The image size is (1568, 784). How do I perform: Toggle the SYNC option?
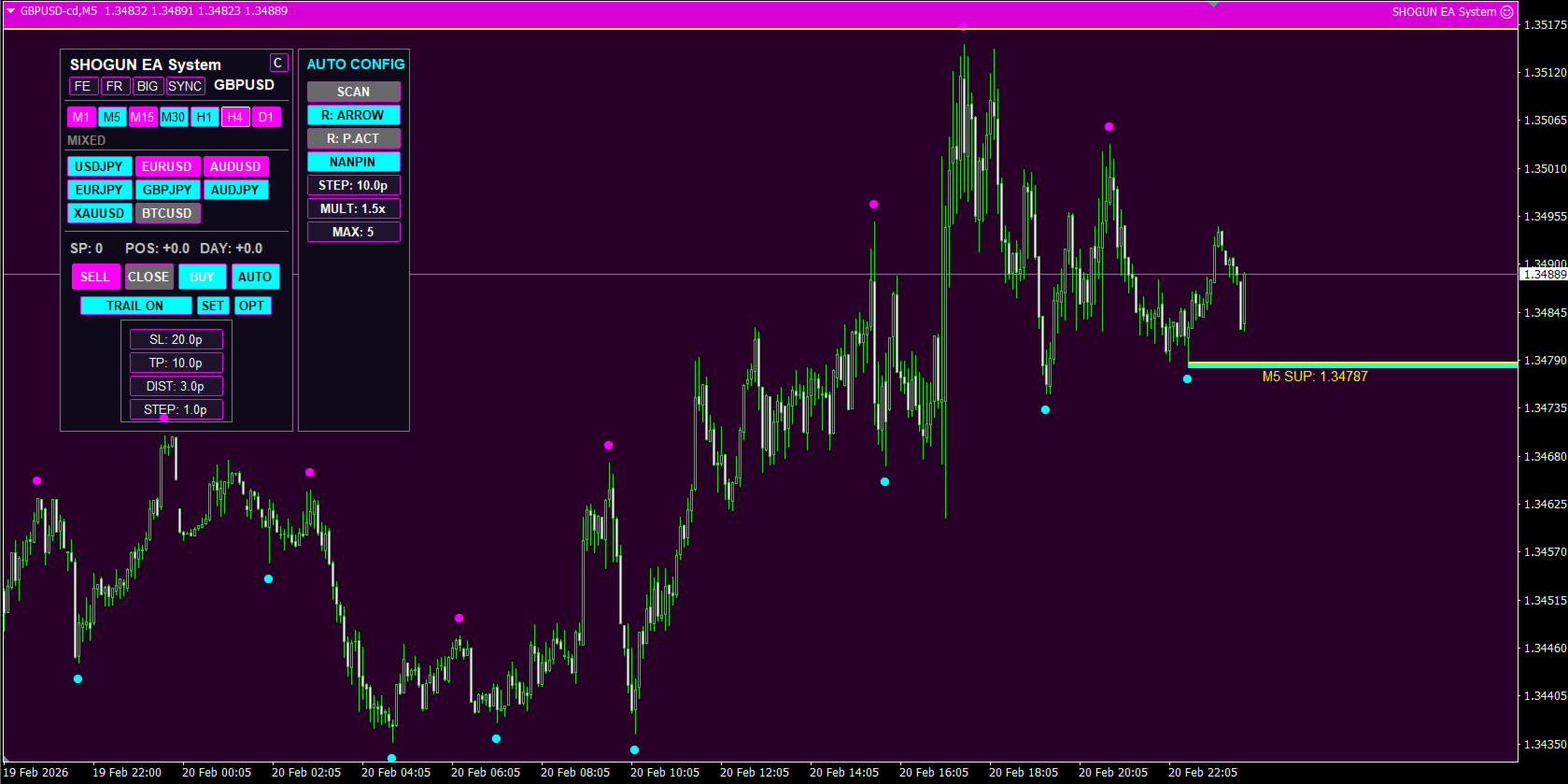185,86
